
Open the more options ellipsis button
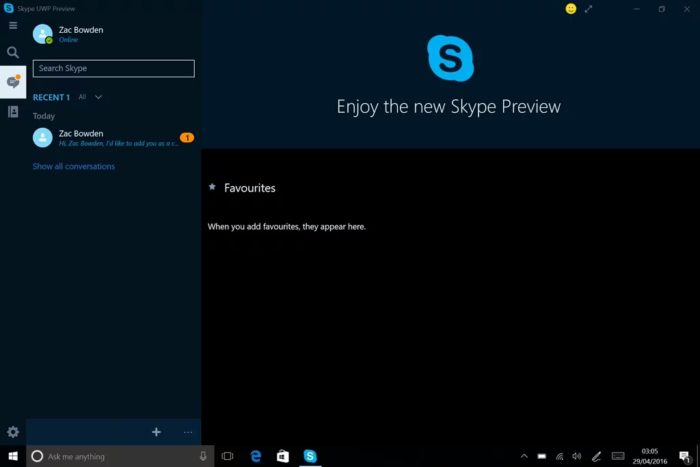coord(188,432)
